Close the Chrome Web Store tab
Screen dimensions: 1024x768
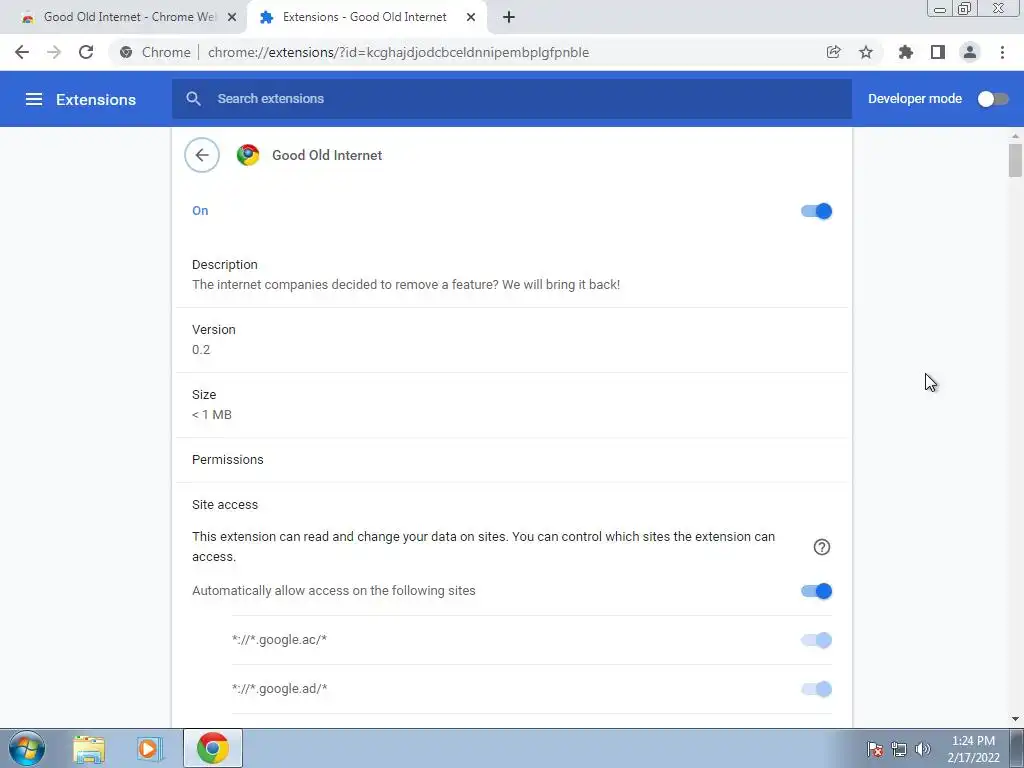232,17
